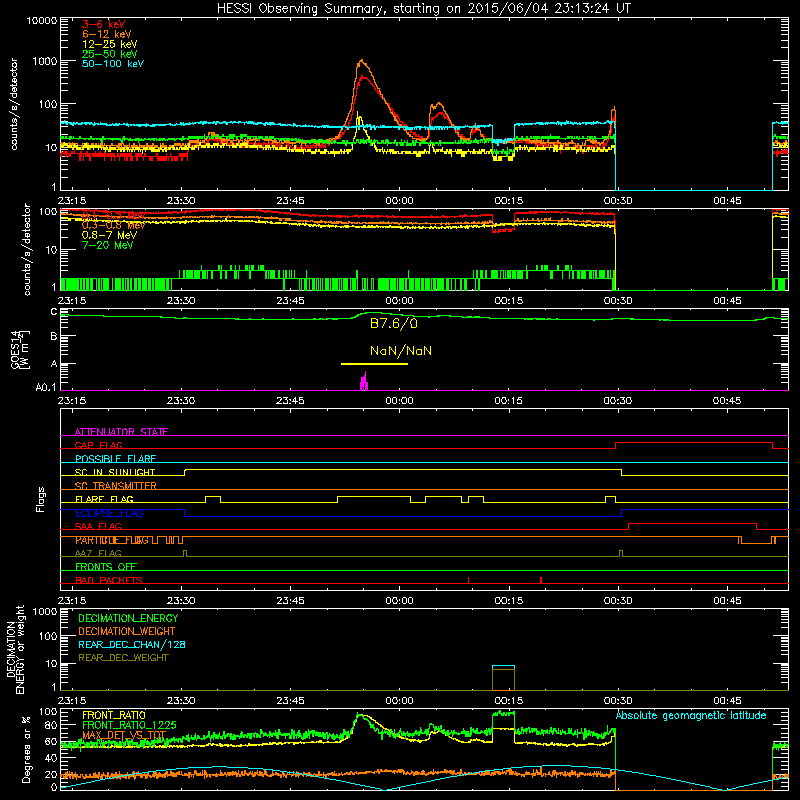
Task: Click the A0.1 tick label on GOES axis
Action: (46, 388)
